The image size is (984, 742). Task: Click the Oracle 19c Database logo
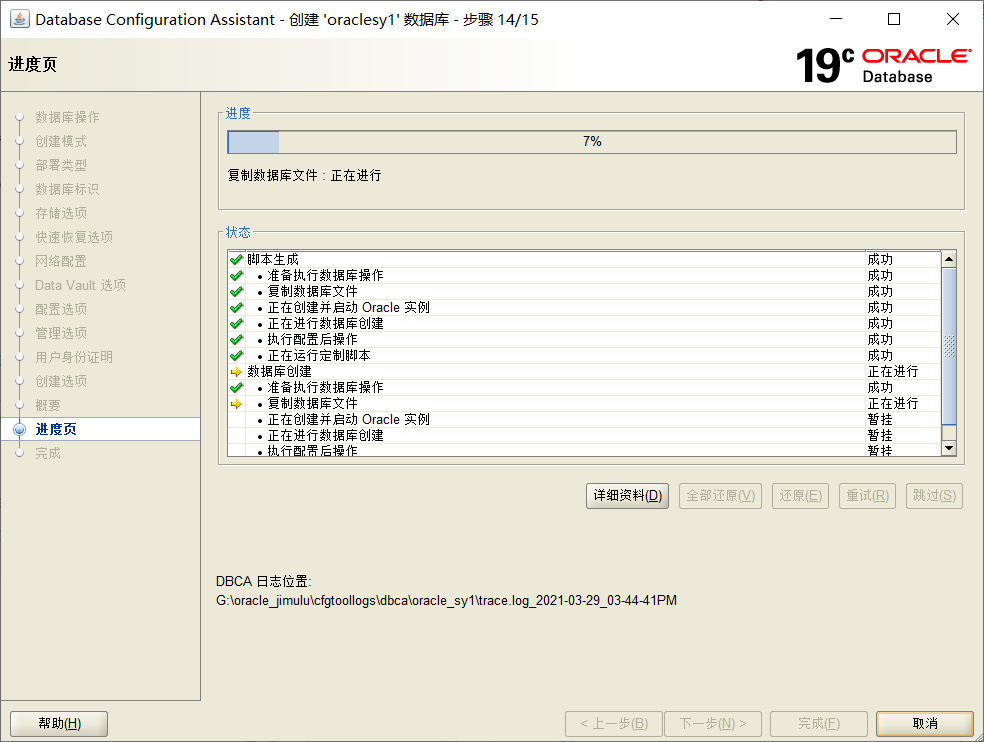tap(884, 65)
